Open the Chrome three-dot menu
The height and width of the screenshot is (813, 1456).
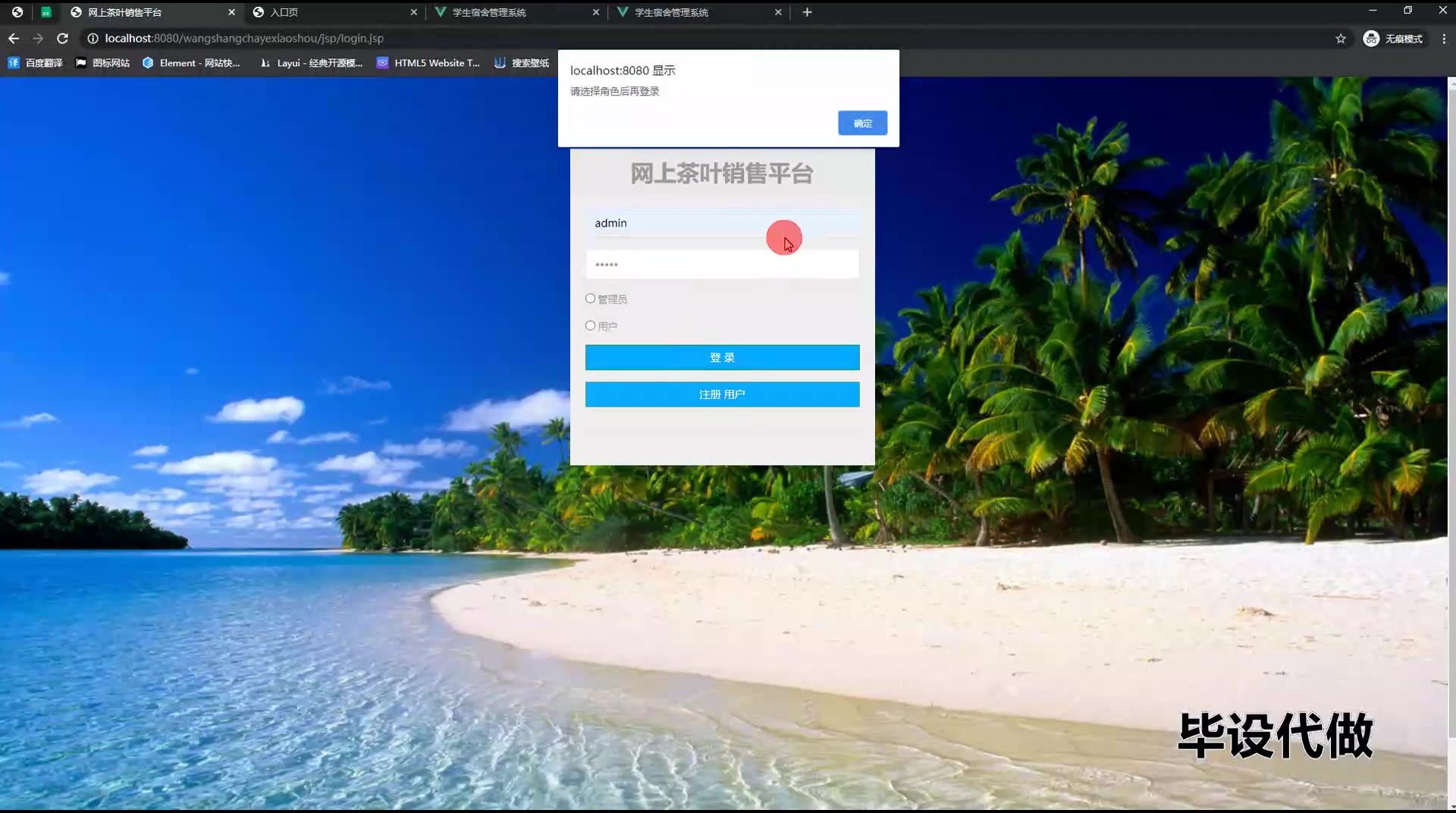[1444, 39]
